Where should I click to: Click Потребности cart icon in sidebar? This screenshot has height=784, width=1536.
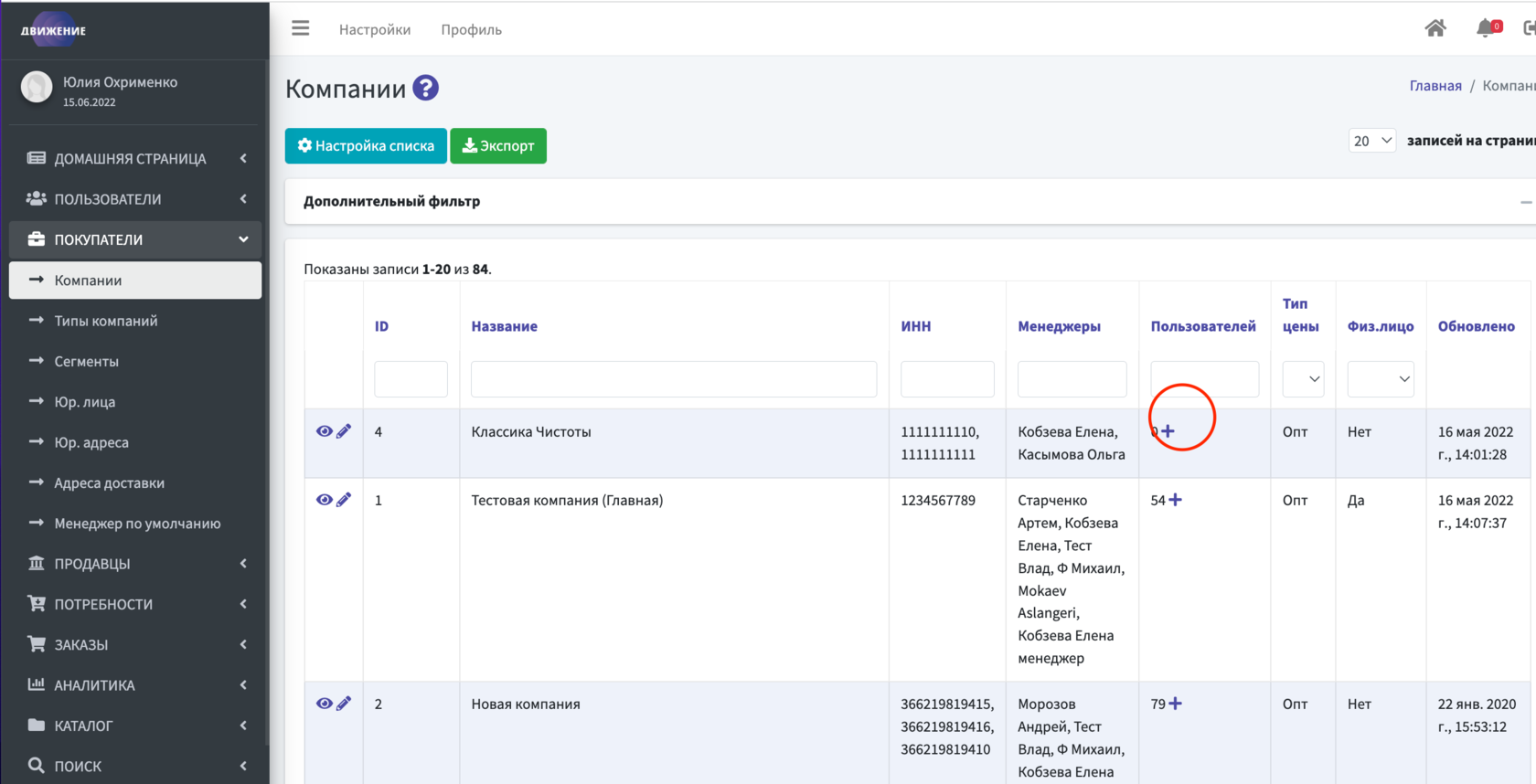pos(37,603)
